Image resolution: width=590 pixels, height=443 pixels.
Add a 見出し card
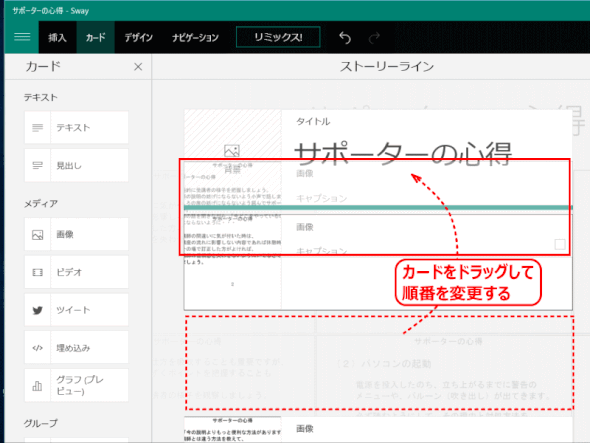coord(76,165)
